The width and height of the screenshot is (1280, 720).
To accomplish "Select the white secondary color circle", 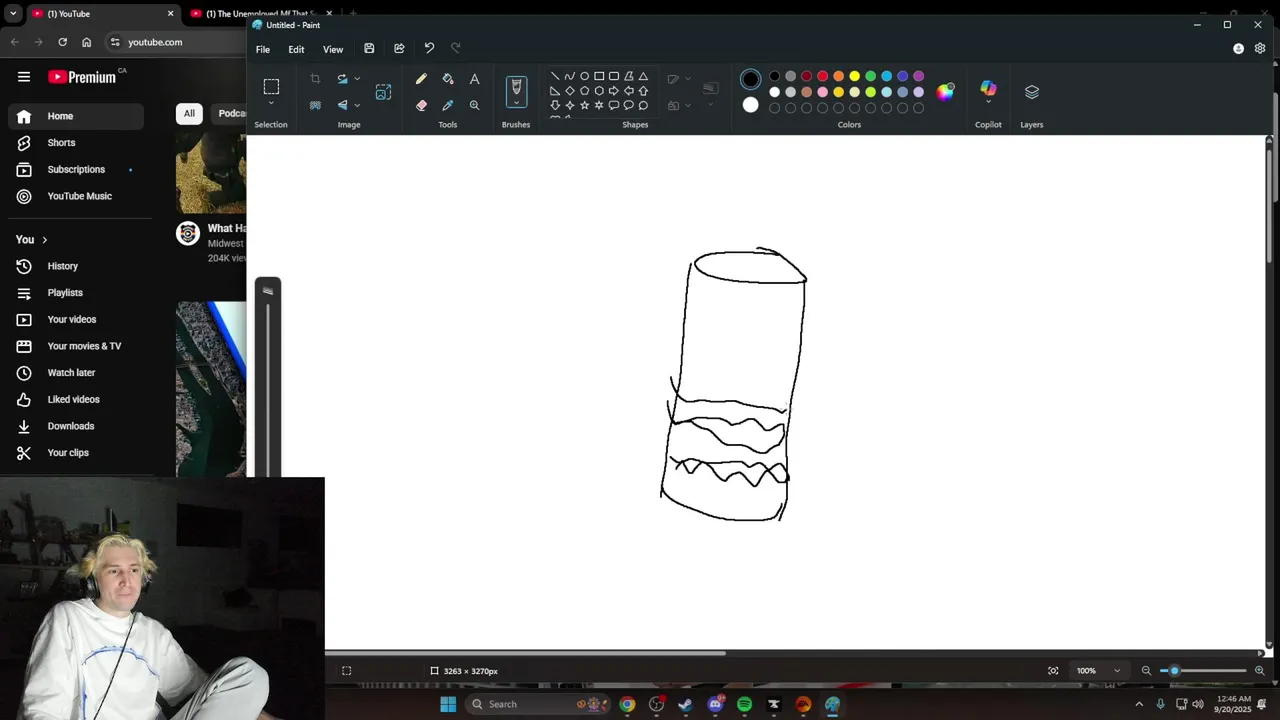I will pyautogui.click(x=751, y=105).
